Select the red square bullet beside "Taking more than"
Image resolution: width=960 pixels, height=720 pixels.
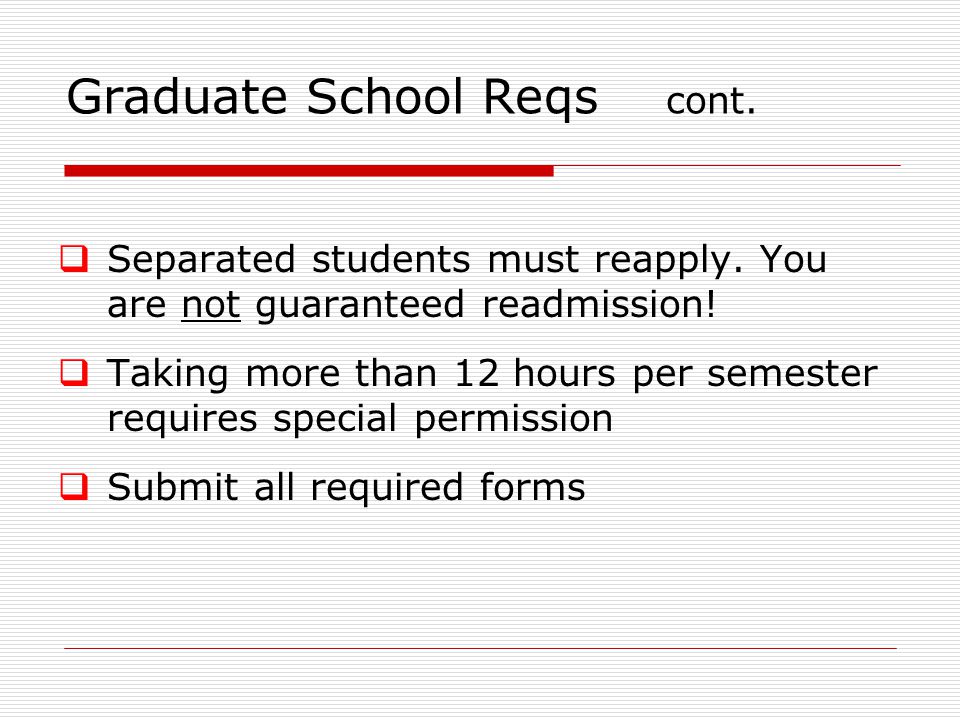pyautogui.click(x=74, y=372)
